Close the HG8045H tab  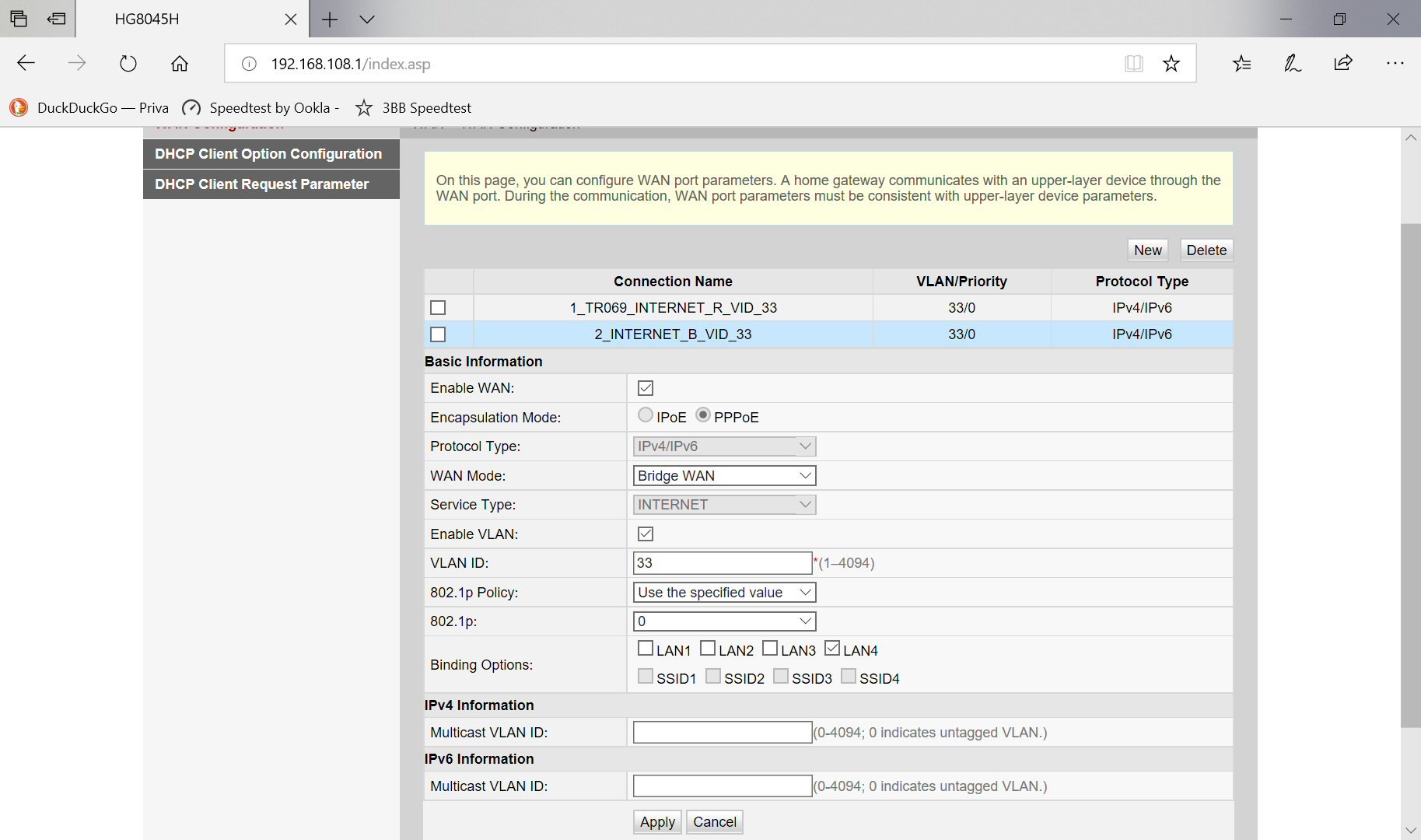click(291, 19)
